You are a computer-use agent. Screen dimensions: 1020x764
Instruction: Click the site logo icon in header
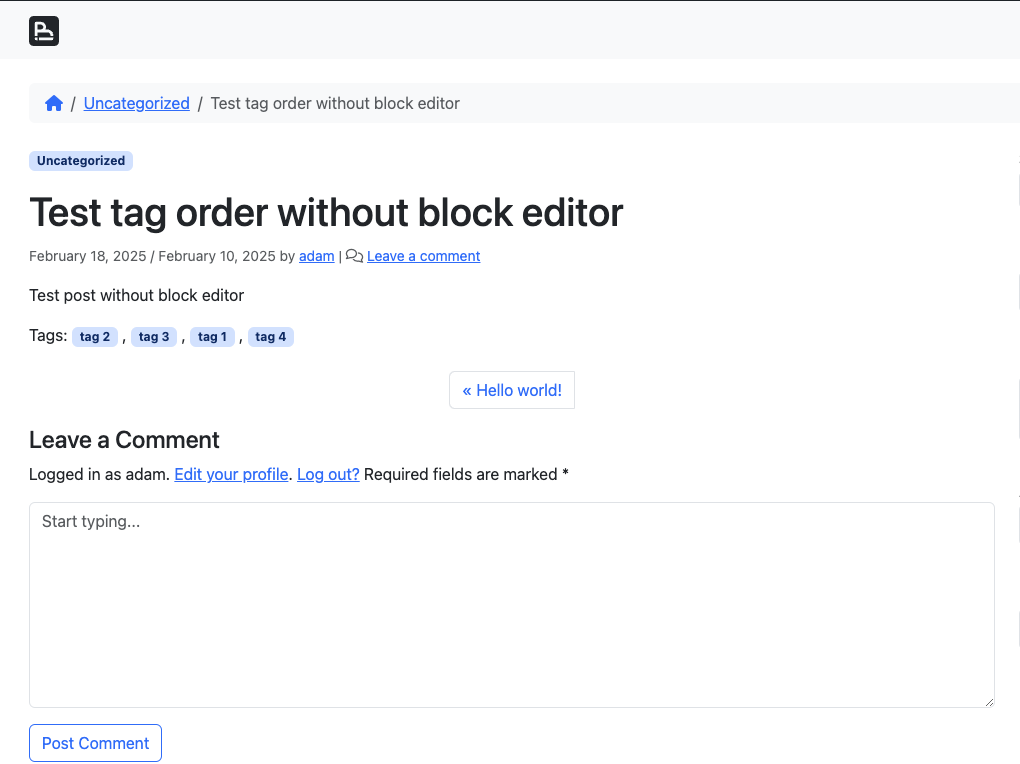(44, 32)
